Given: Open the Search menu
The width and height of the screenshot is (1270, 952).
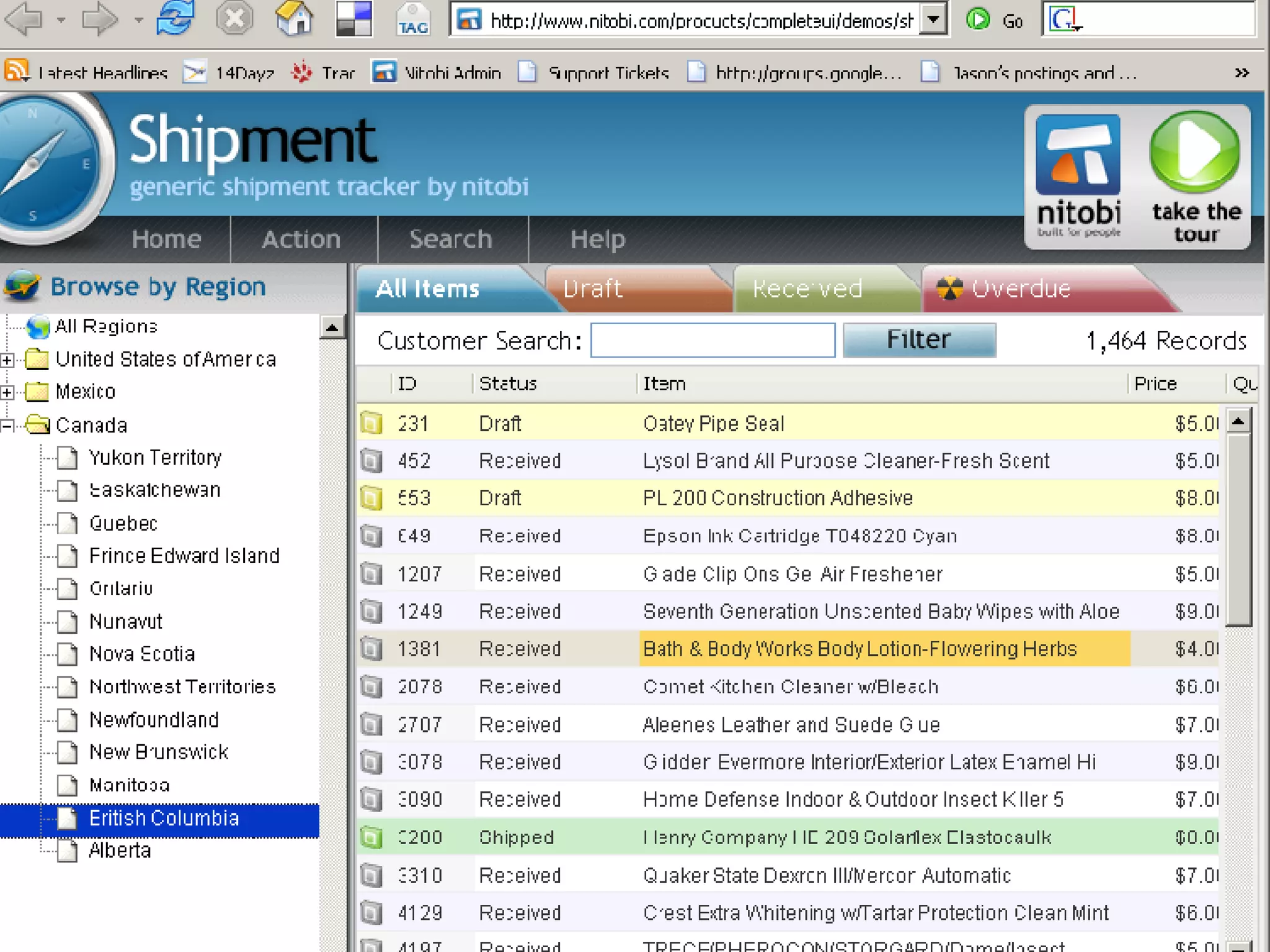Looking at the screenshot, I should pos(451,239).
